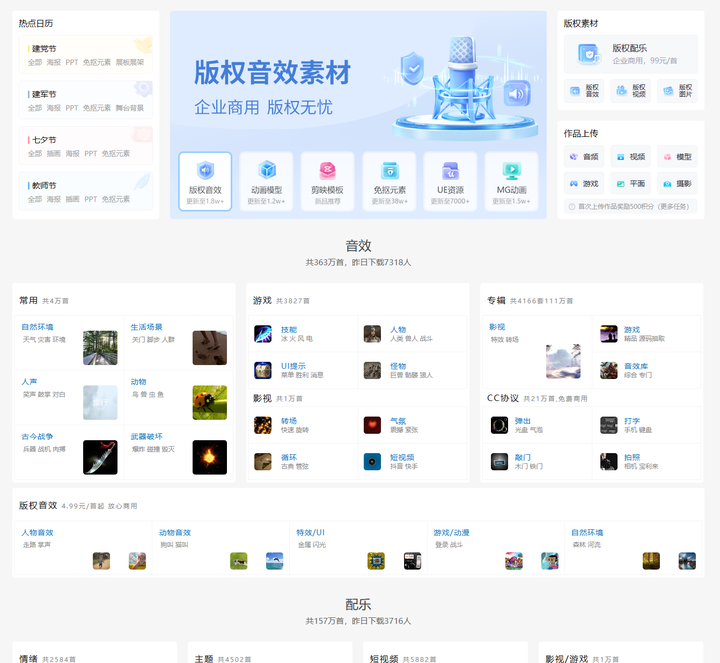
Task: Open the 循环 film sound icon
Action: click(263, 461)
